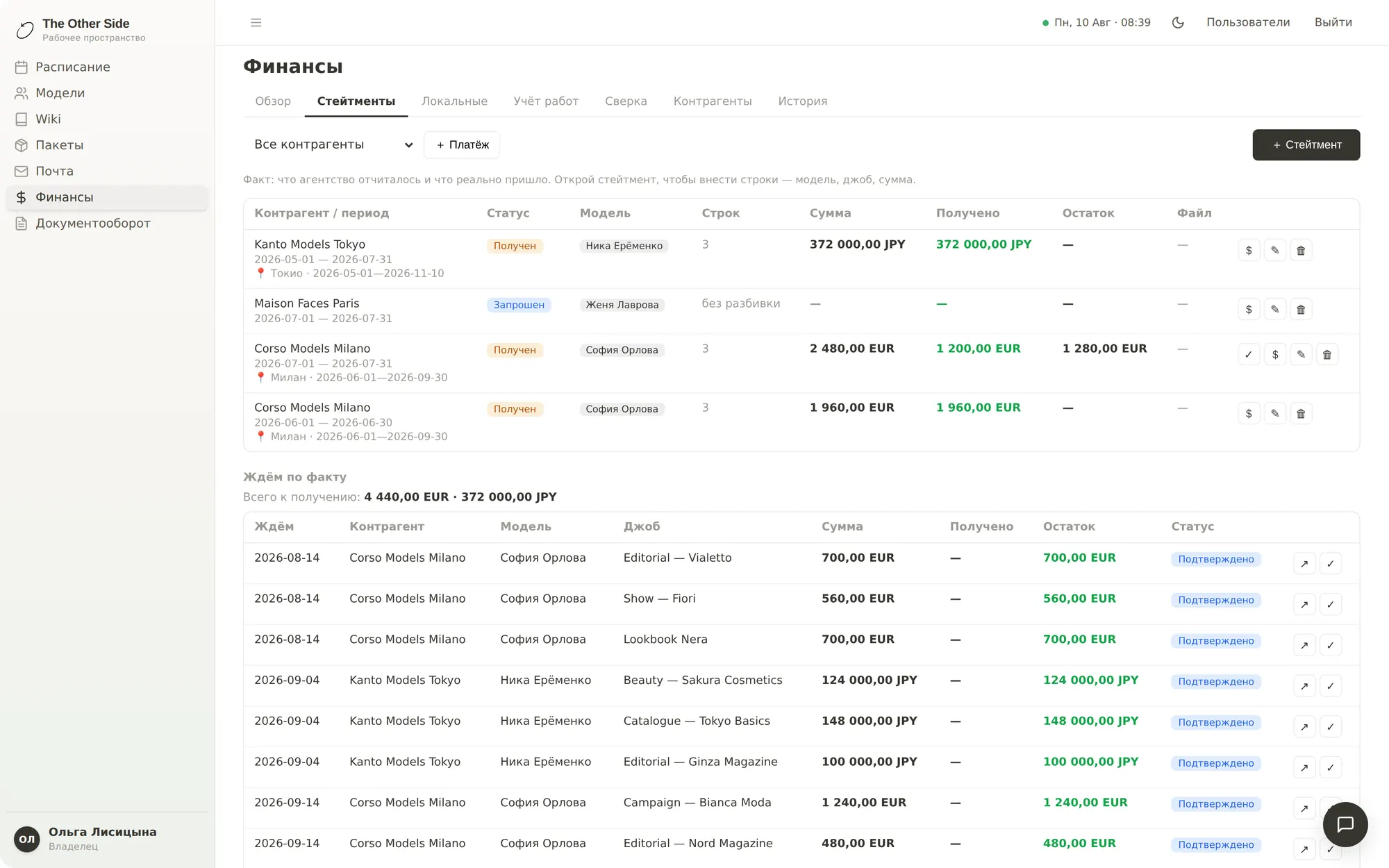Click the dollar payment icon for Kanto Models Tokyo statement

1249,251
